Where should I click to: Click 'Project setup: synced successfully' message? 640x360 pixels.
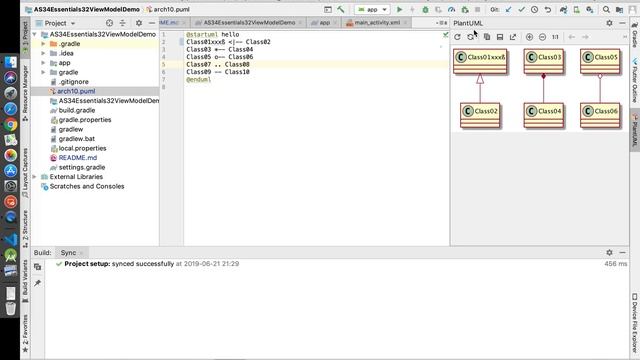click(x=119, y=264)
